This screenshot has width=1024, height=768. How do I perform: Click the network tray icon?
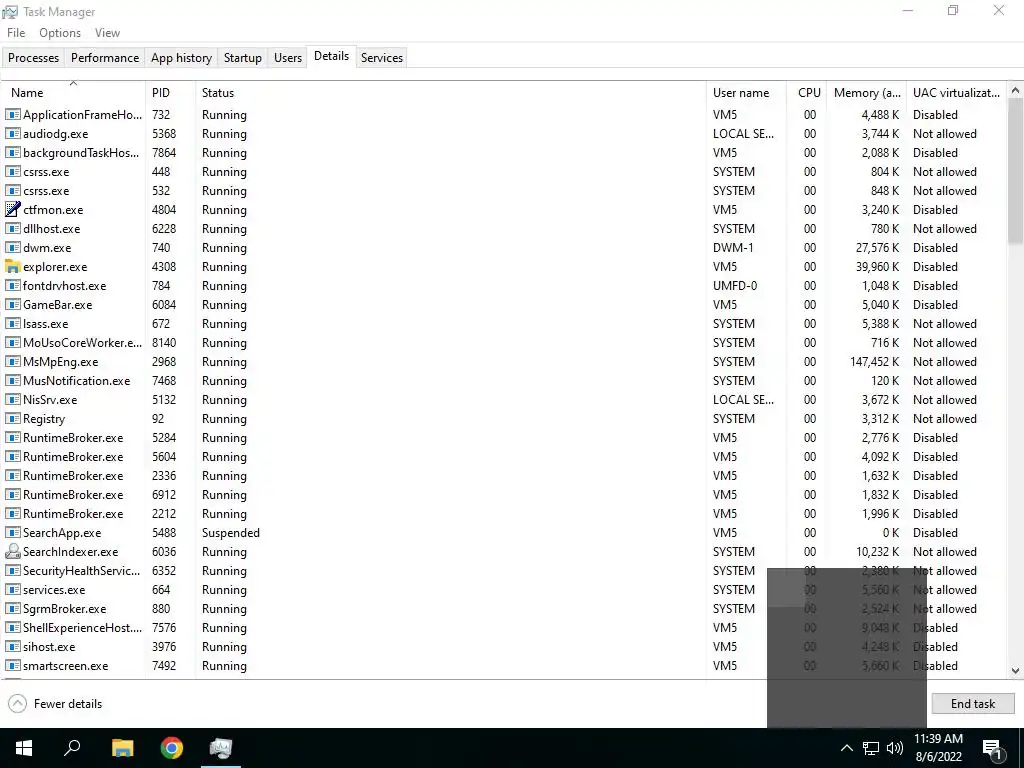[x=871, y=748]
